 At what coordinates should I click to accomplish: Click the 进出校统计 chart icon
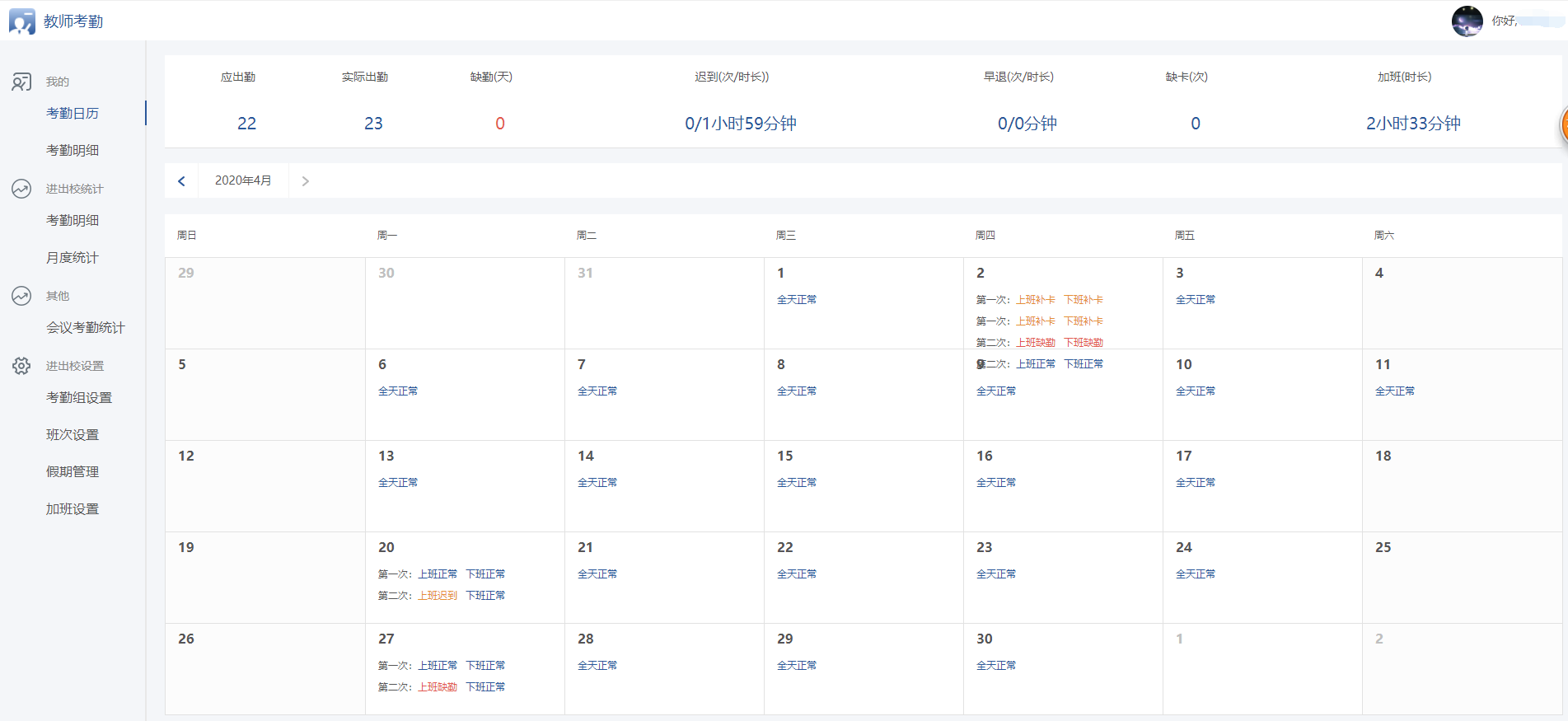point(21,189)
